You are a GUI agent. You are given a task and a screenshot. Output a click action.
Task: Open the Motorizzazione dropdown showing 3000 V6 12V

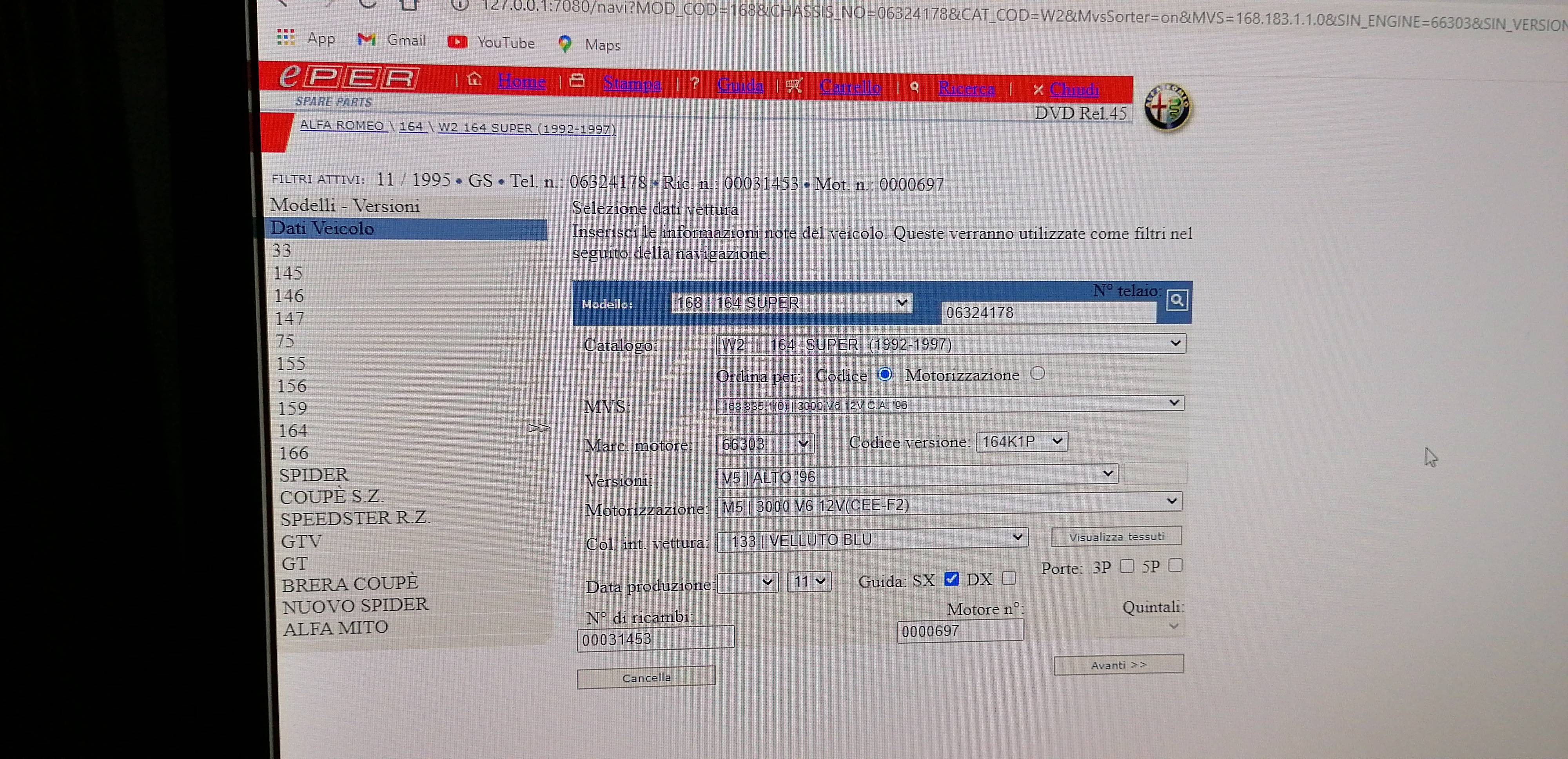click(x=949, y=504)
